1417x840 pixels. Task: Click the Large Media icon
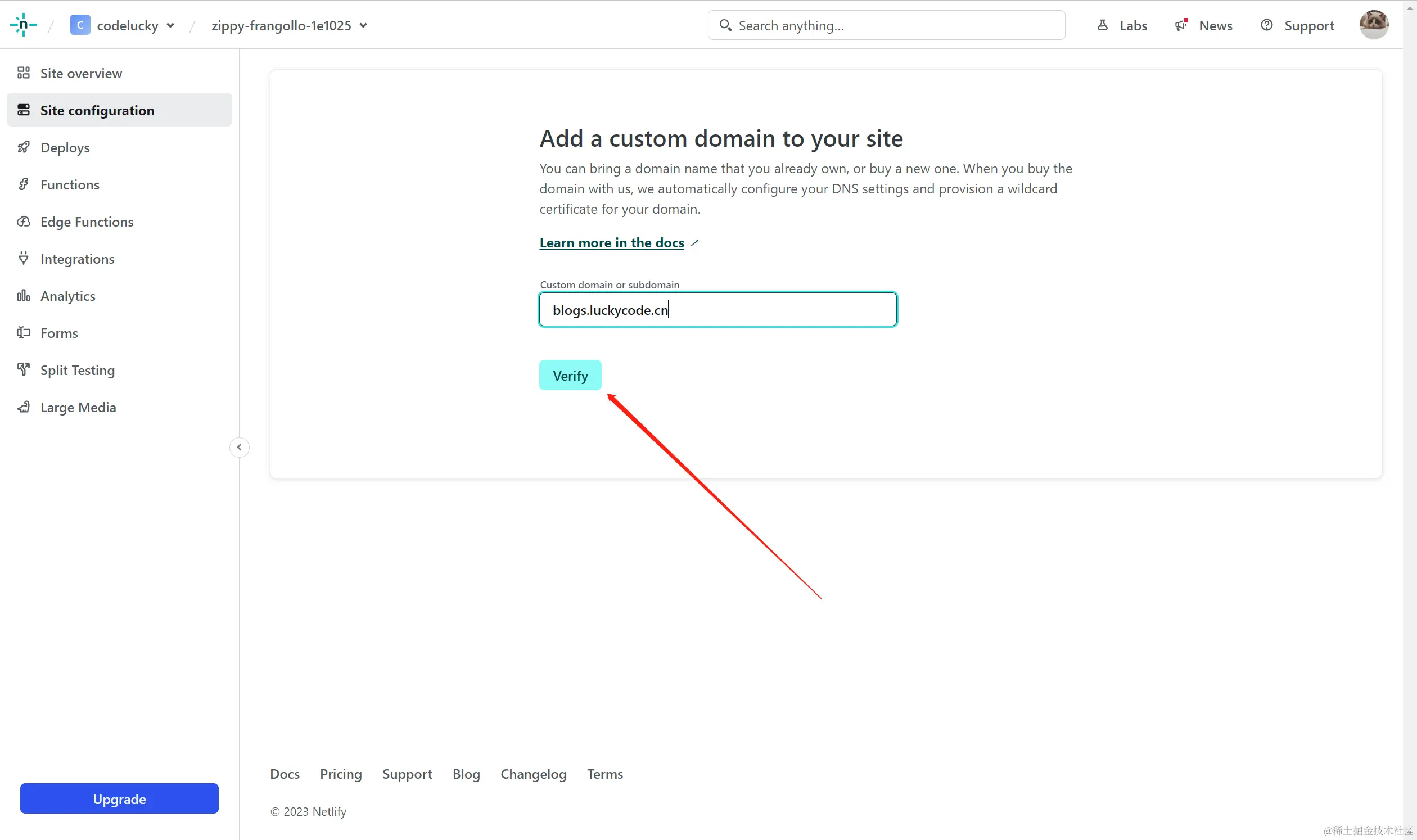[x=23, y=407]
